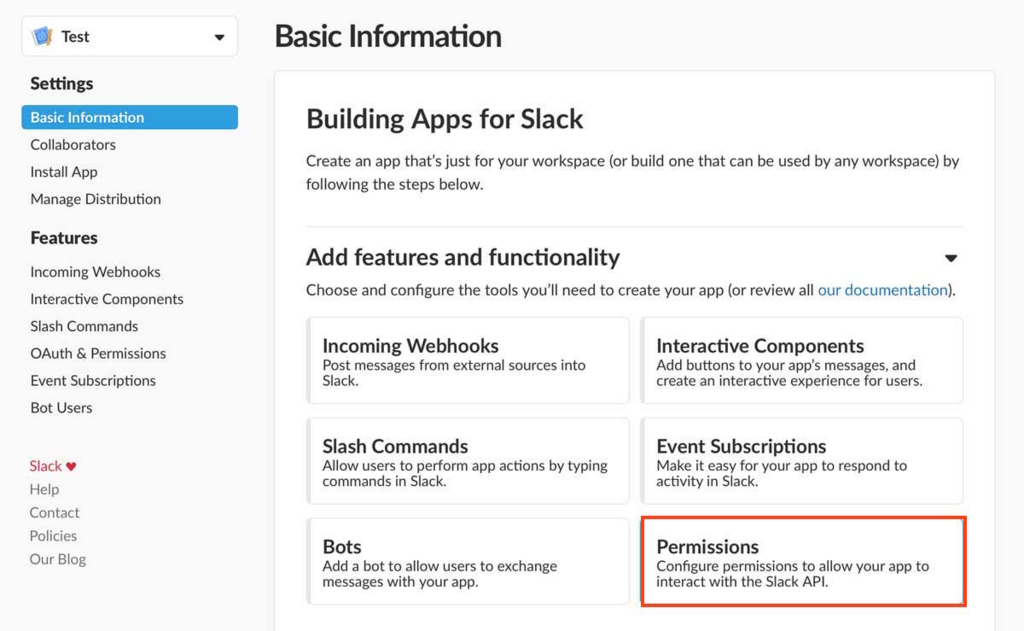Select Incoming Webhooks in Features sidebar
1024x631 pixels.
click(x=95, y=271)
